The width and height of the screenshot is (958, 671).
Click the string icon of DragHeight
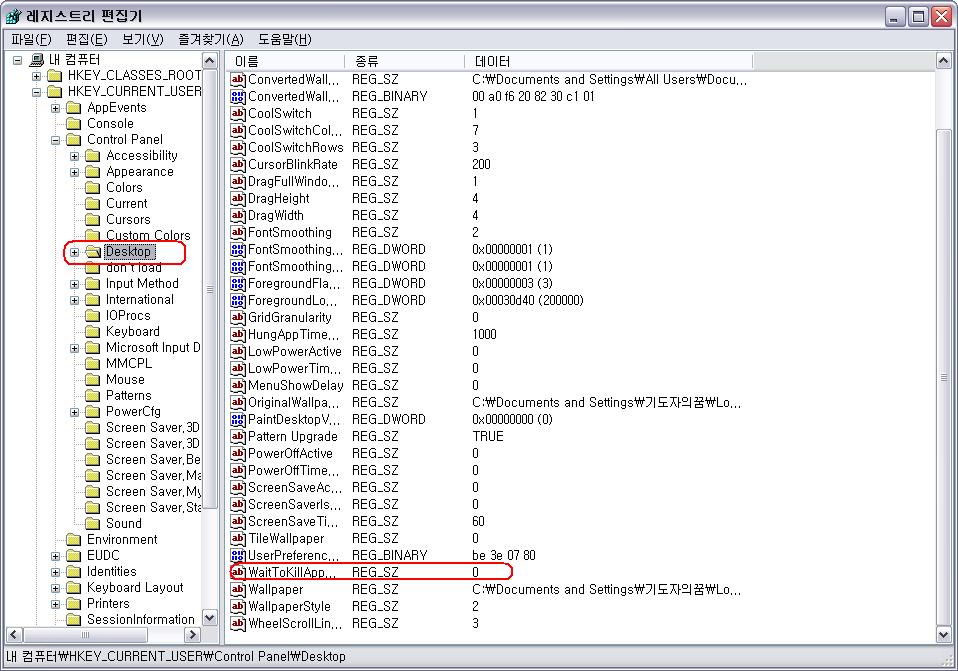(238, 199)
